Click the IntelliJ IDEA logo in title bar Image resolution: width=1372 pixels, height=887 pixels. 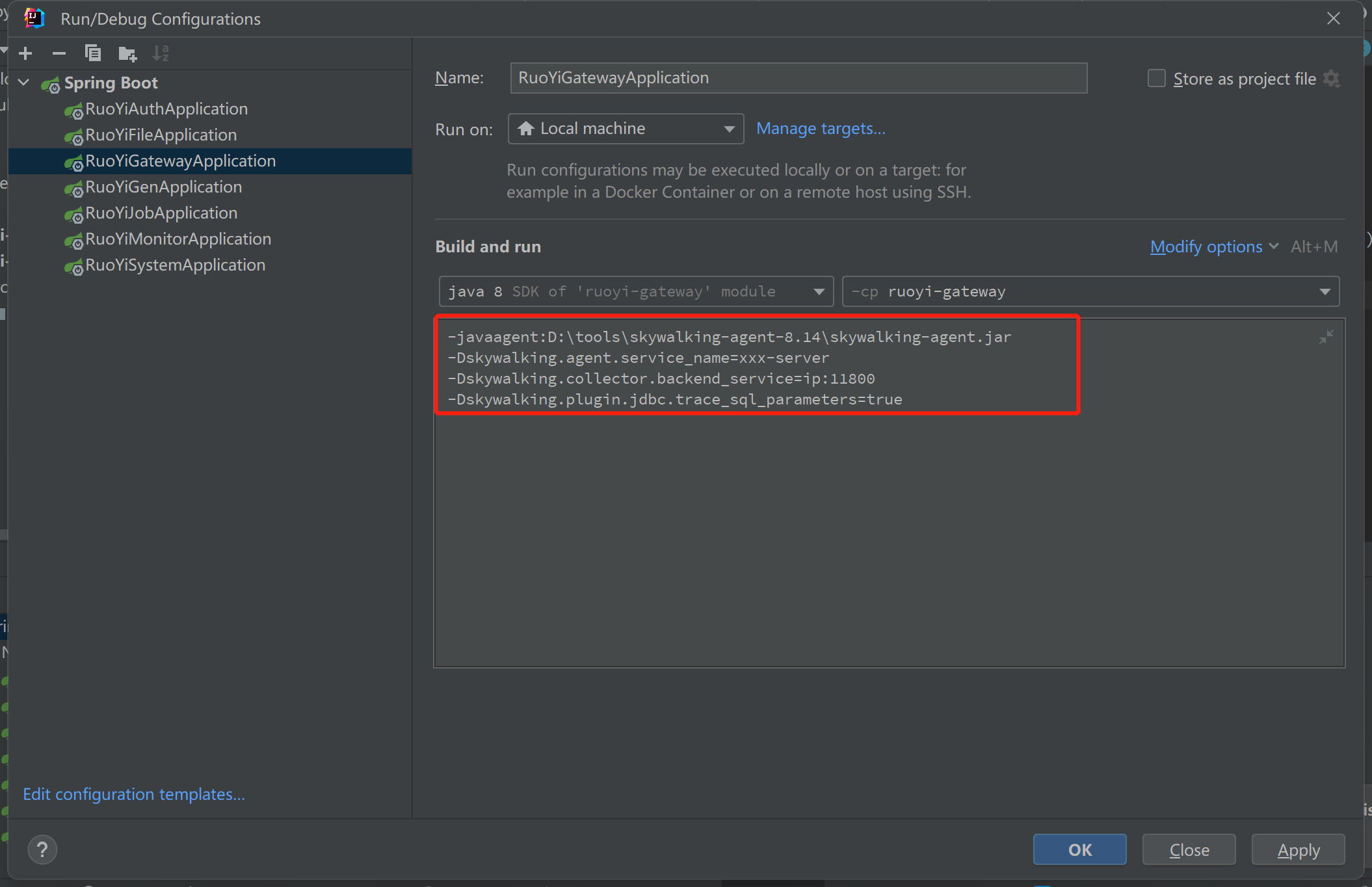[34, 18]
